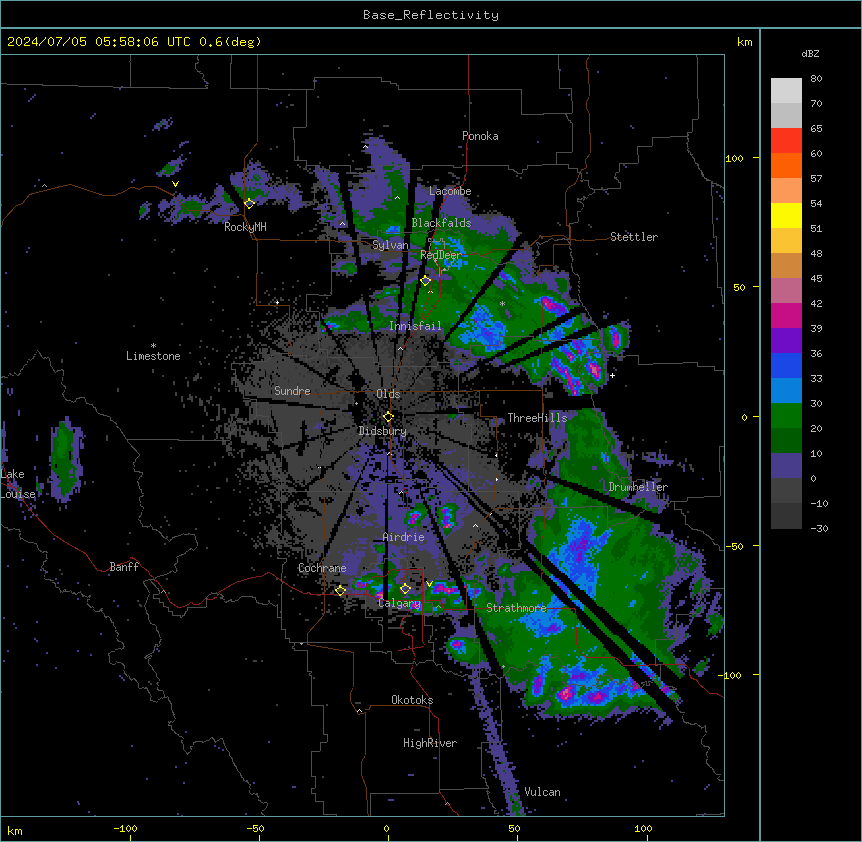Click the dBZ legend heading
The width and height of the screenshot is (862, 842).
click(810, 53)
